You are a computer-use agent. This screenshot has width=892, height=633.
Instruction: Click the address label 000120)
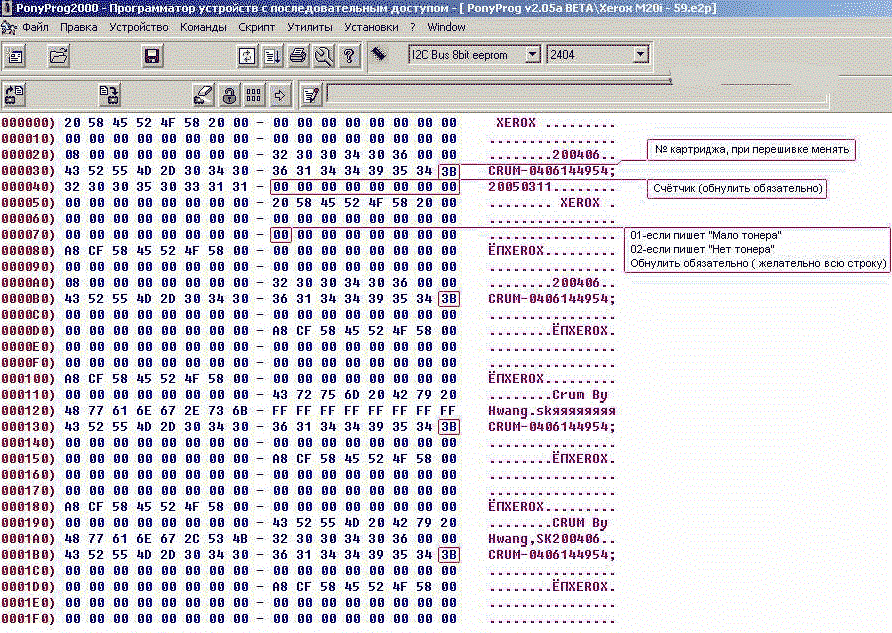28,411
